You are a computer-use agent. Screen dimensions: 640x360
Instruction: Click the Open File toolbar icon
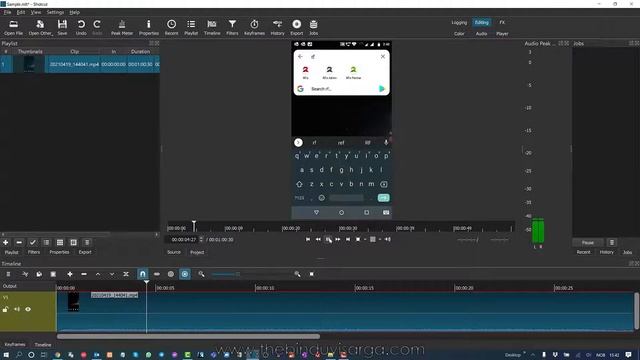point(13,24)
